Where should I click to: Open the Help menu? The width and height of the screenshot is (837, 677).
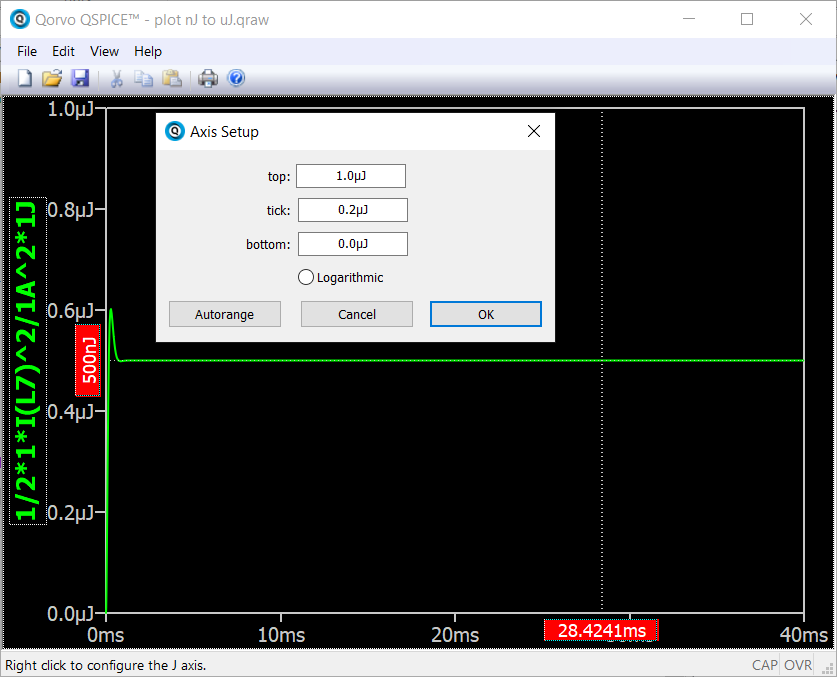point(147,51)
